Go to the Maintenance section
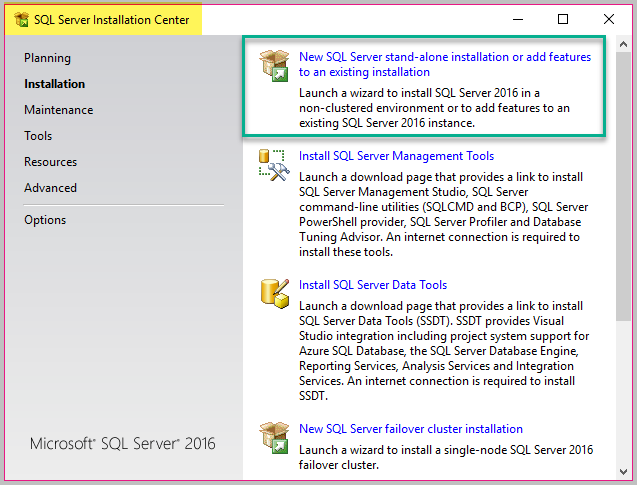 click(58, 110)
